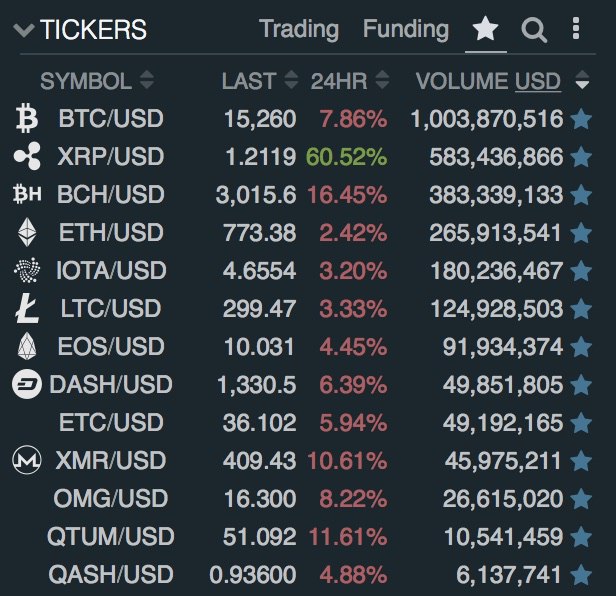This screenshot has height=596, width=616.
Task: Click the Dash logo icon
Action: pos(26,384)
